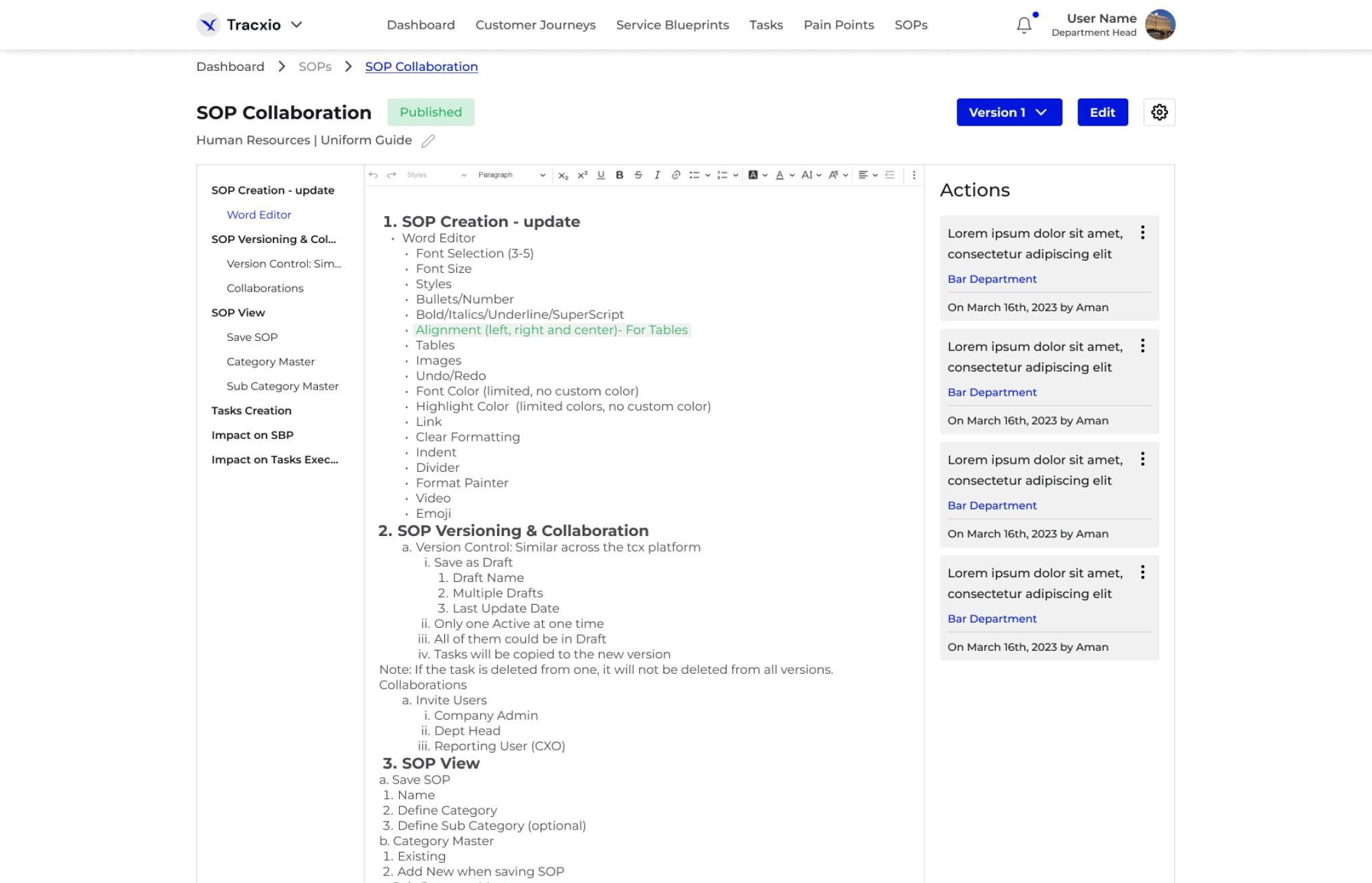The width and height of the screenshot is (1372, 883).
Task: Expand bulleted list style arrow
Action: click(x=708, y=176)
